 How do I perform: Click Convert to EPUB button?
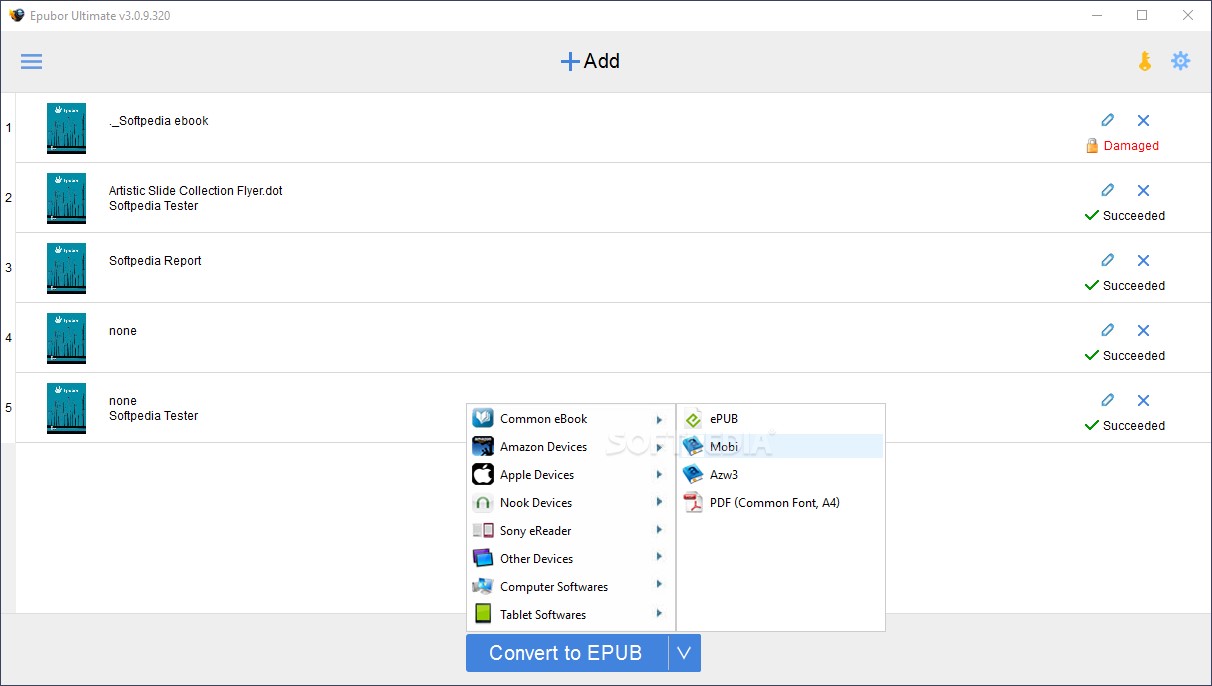click(566, 653)
